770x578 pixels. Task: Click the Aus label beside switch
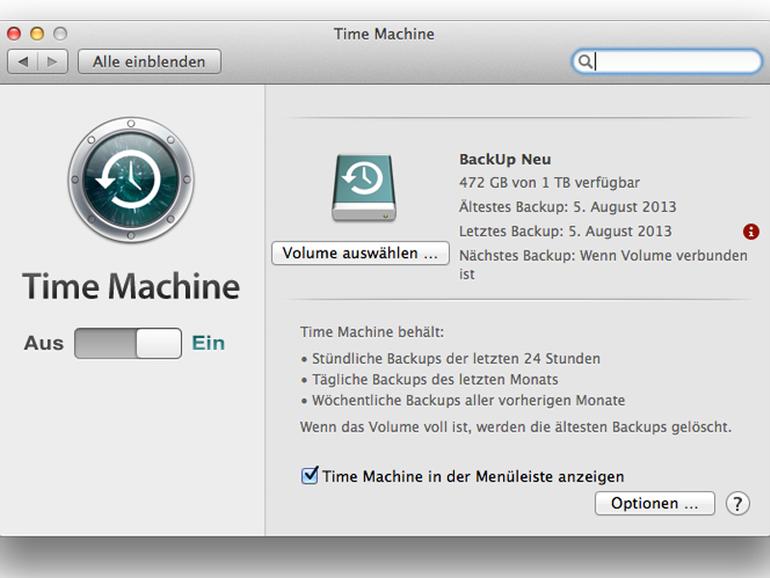[44, 343]
